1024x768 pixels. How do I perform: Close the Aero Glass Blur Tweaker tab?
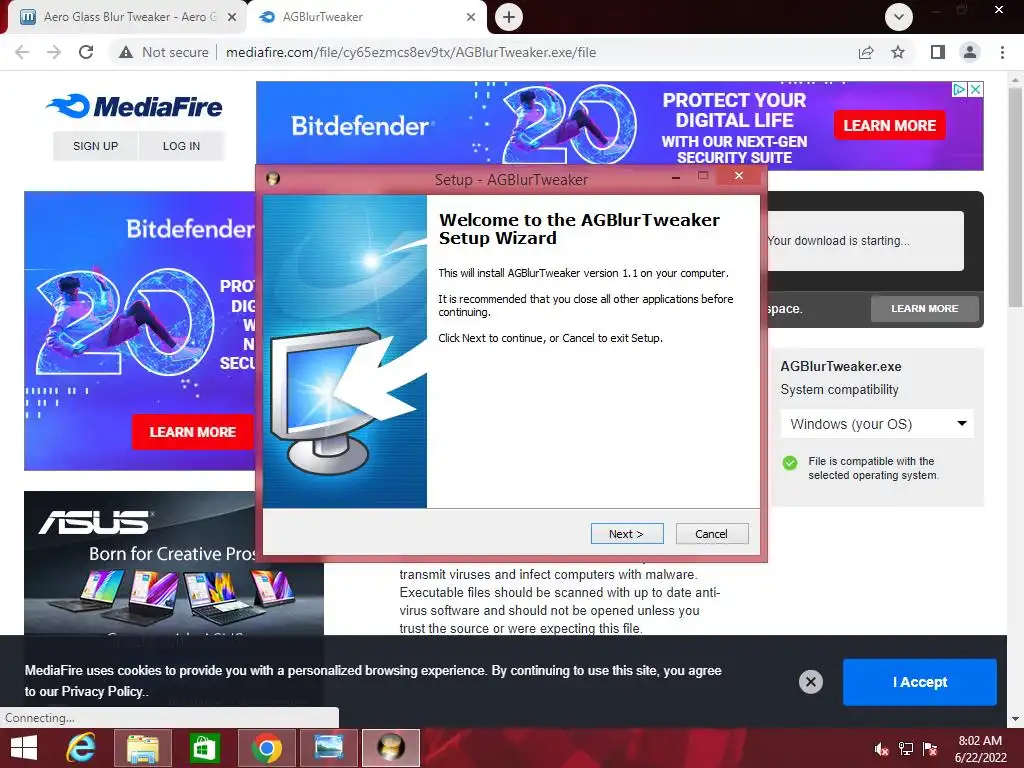(x=232, y=17)
